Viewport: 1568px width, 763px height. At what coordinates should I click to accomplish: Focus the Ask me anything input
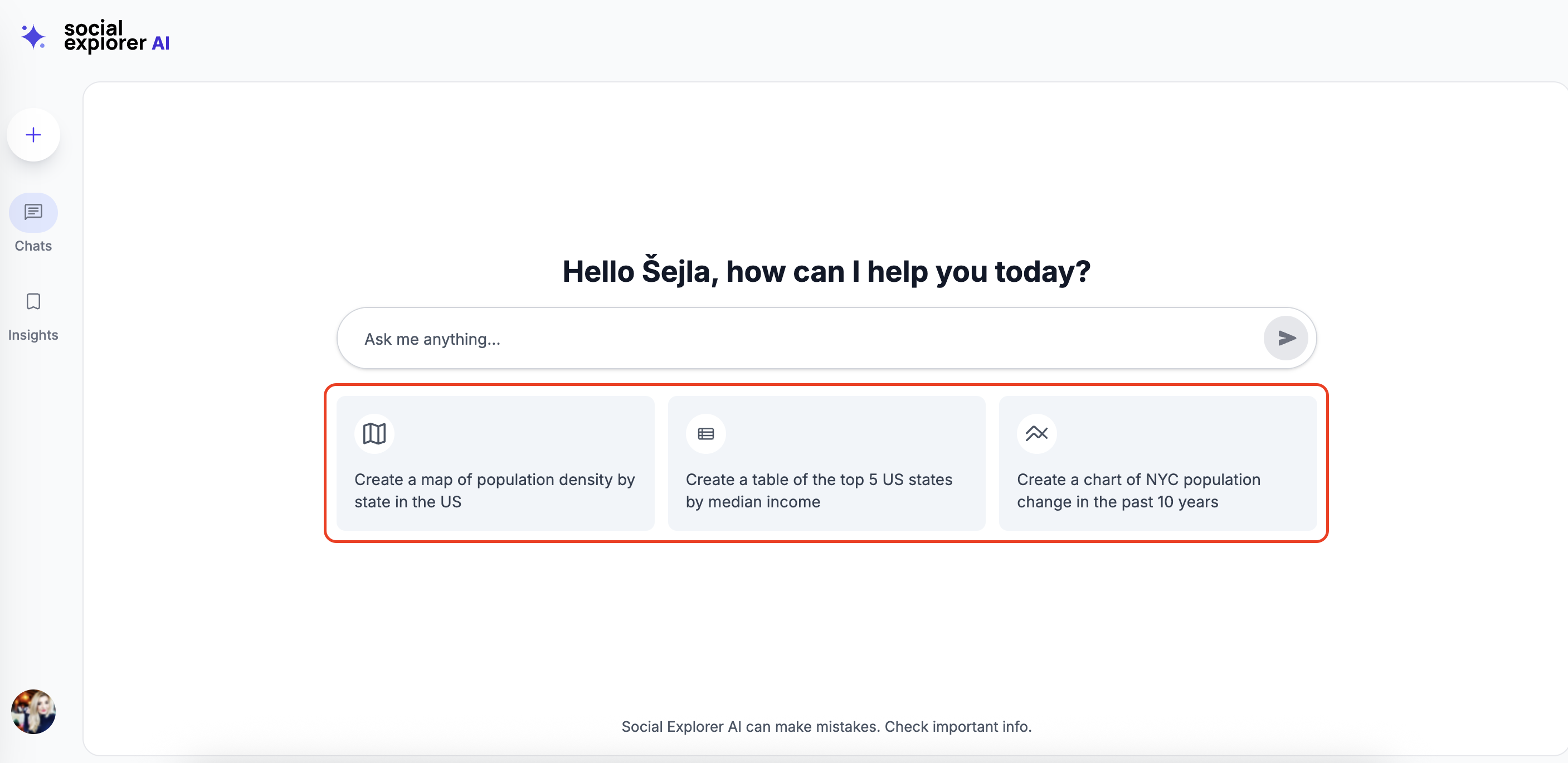pos(791,339)
